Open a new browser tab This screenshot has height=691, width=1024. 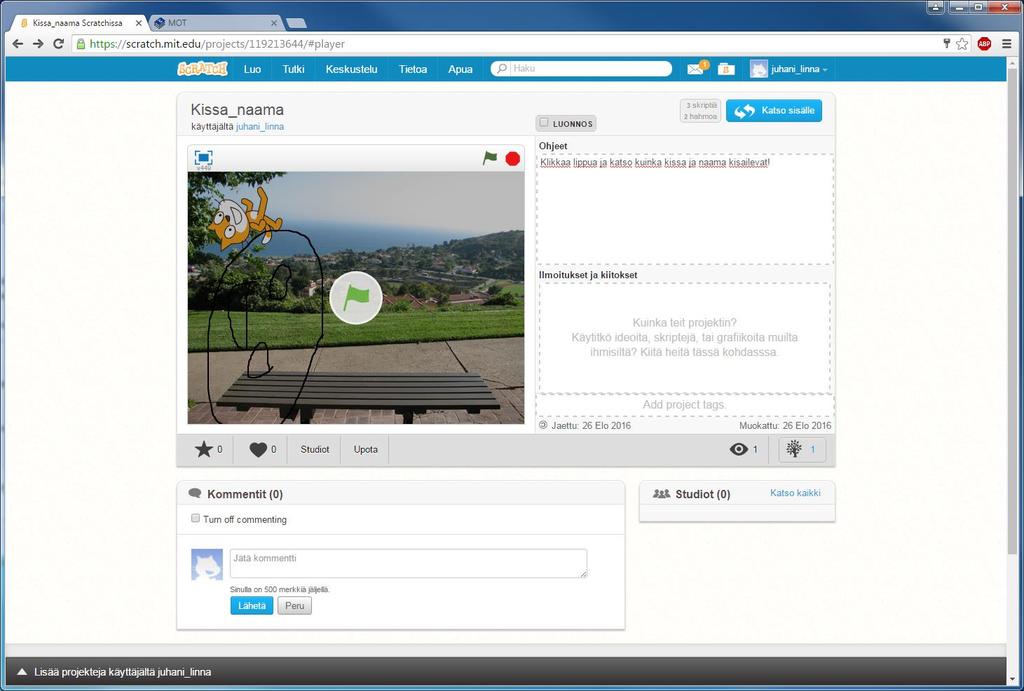[x=296, y=24]
